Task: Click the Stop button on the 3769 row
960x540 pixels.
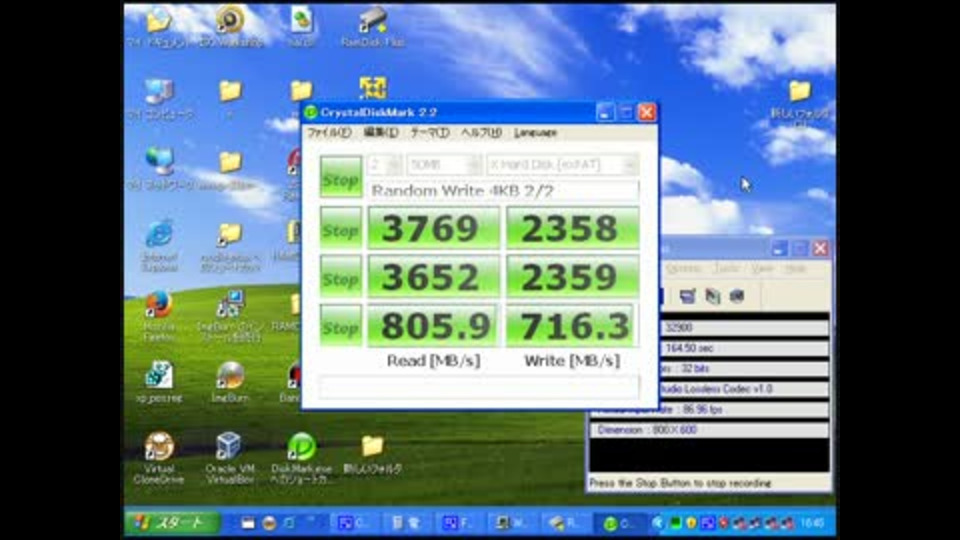Action: pyautogui.click(x=340, y=228)
